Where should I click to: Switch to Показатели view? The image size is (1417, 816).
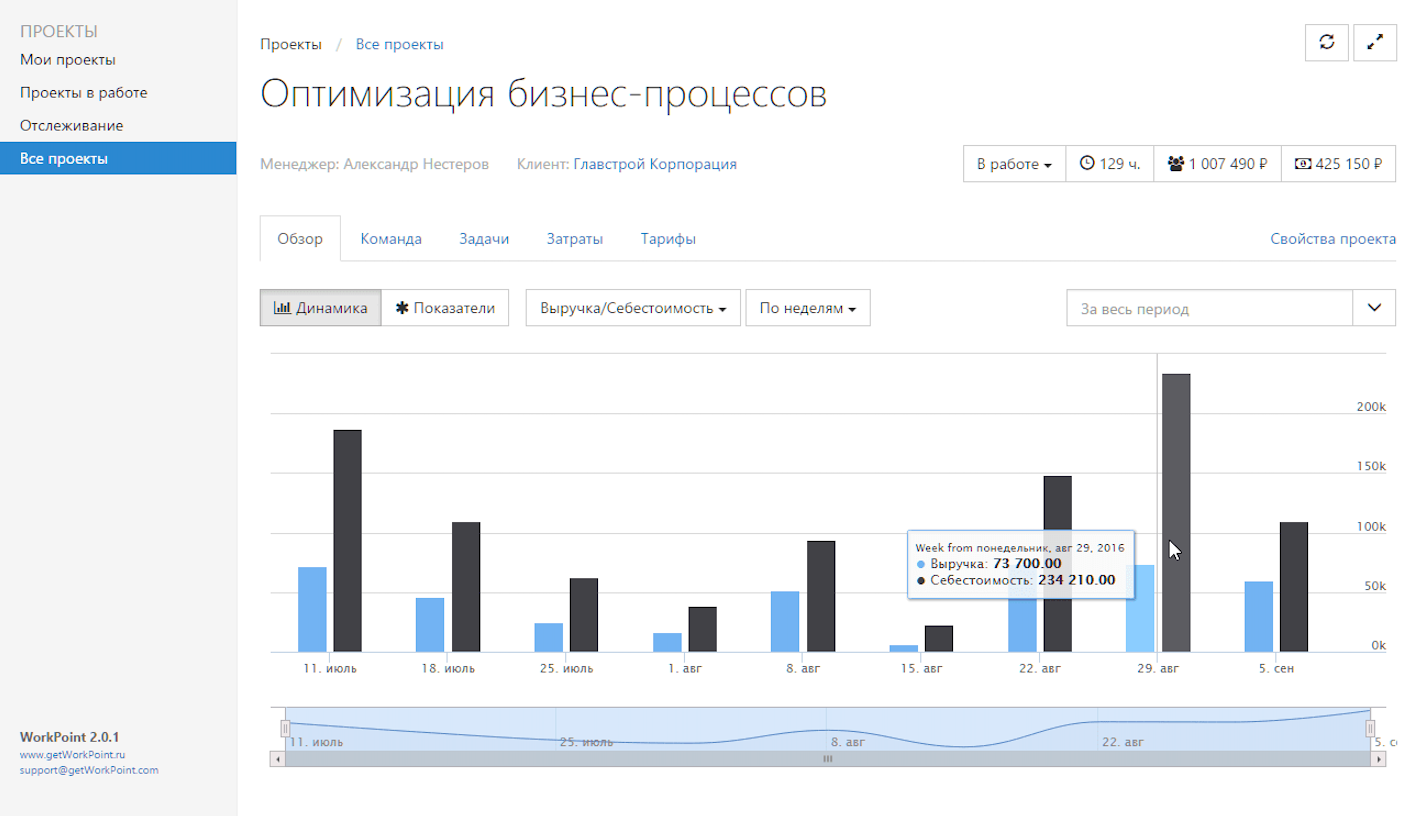(x=445, y=308)
